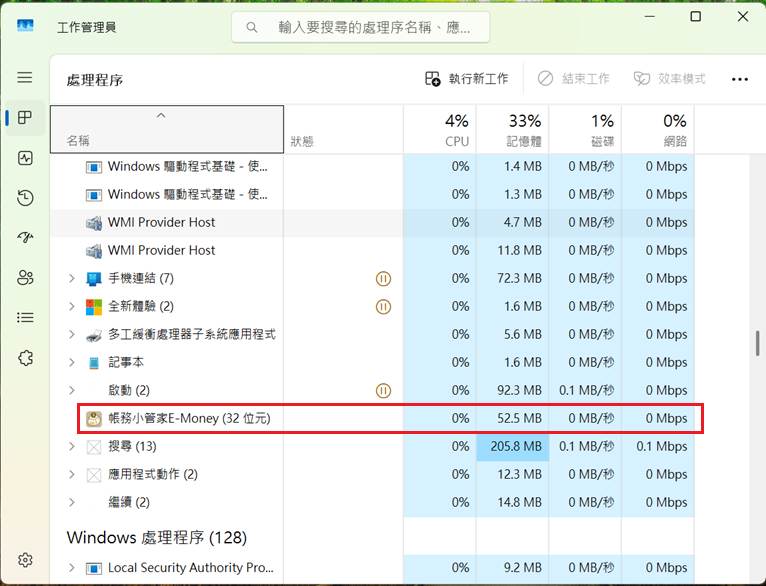766x586 pixels.
Task: Click 執行新工作 run new task button
Action: pyautogui.click(x=467, y=79)
